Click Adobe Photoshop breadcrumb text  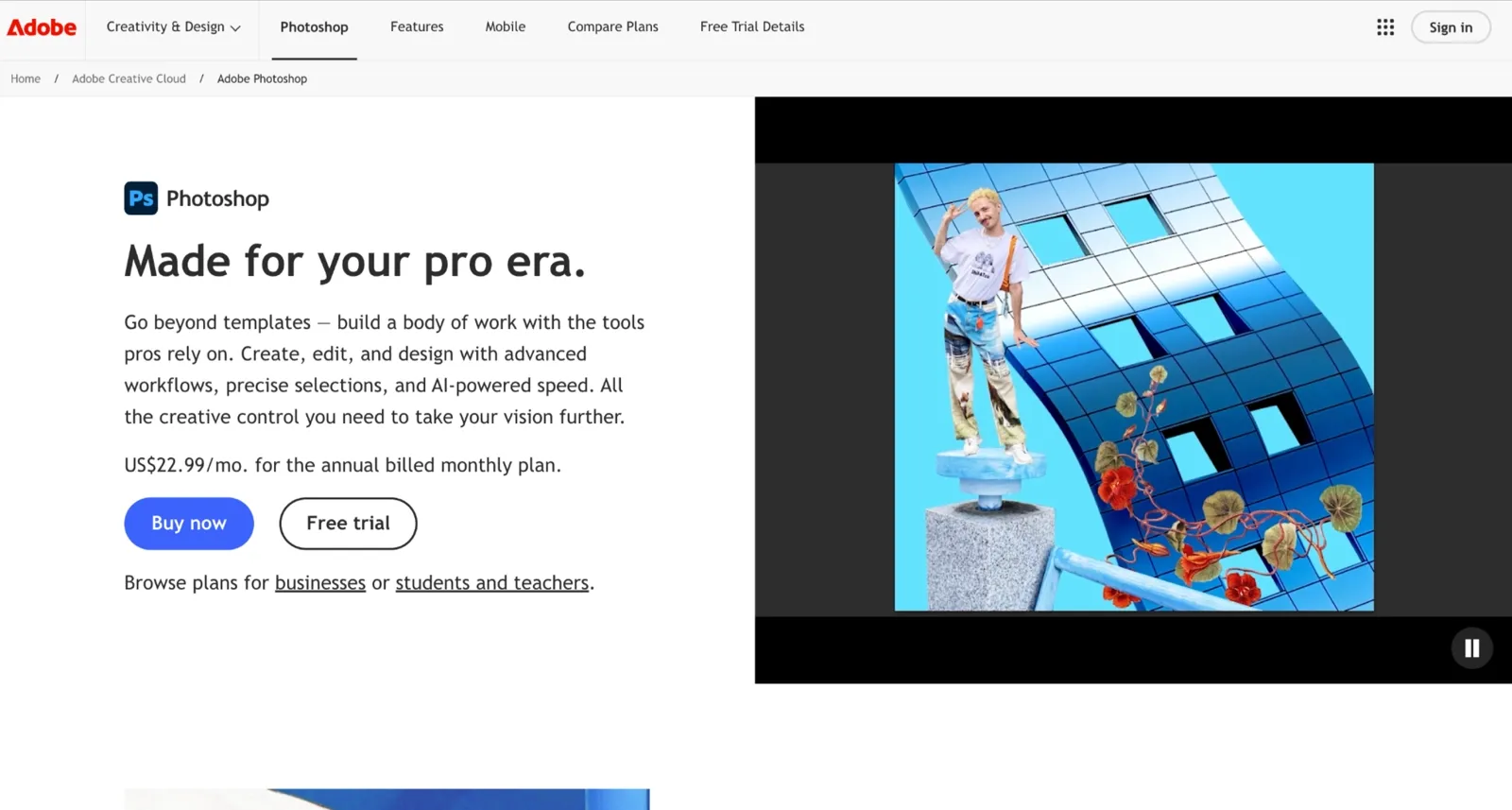point(262,79)
